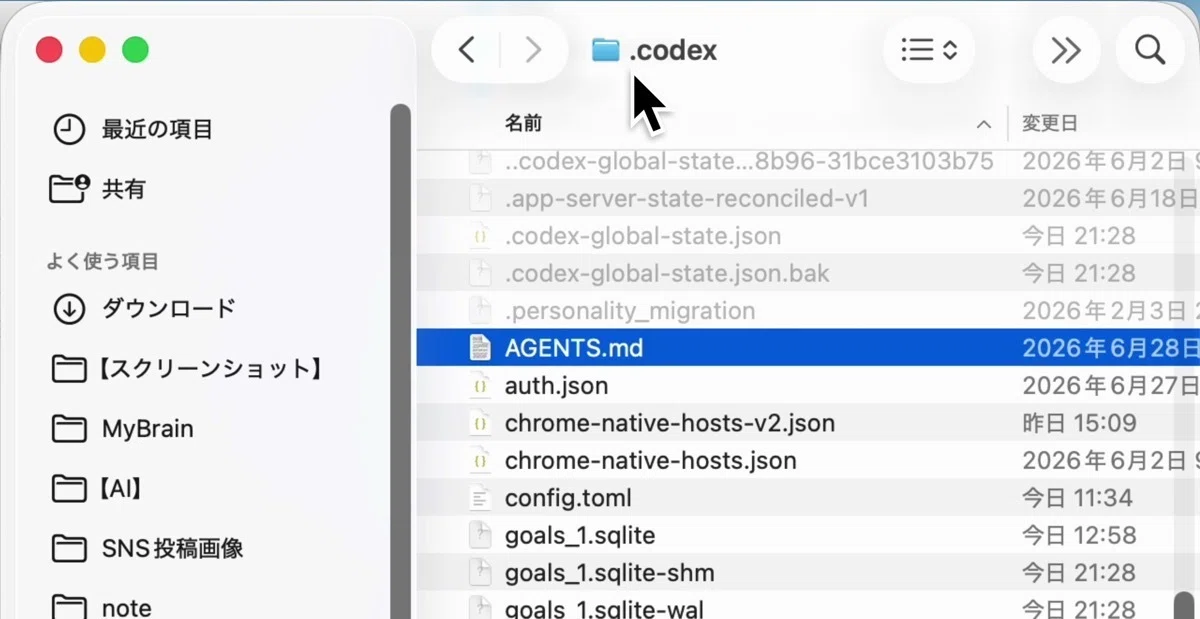1200x619 pixels.
Task: Click the goals_1.sqlite-shm file icon
Action: tap(481, 573)
